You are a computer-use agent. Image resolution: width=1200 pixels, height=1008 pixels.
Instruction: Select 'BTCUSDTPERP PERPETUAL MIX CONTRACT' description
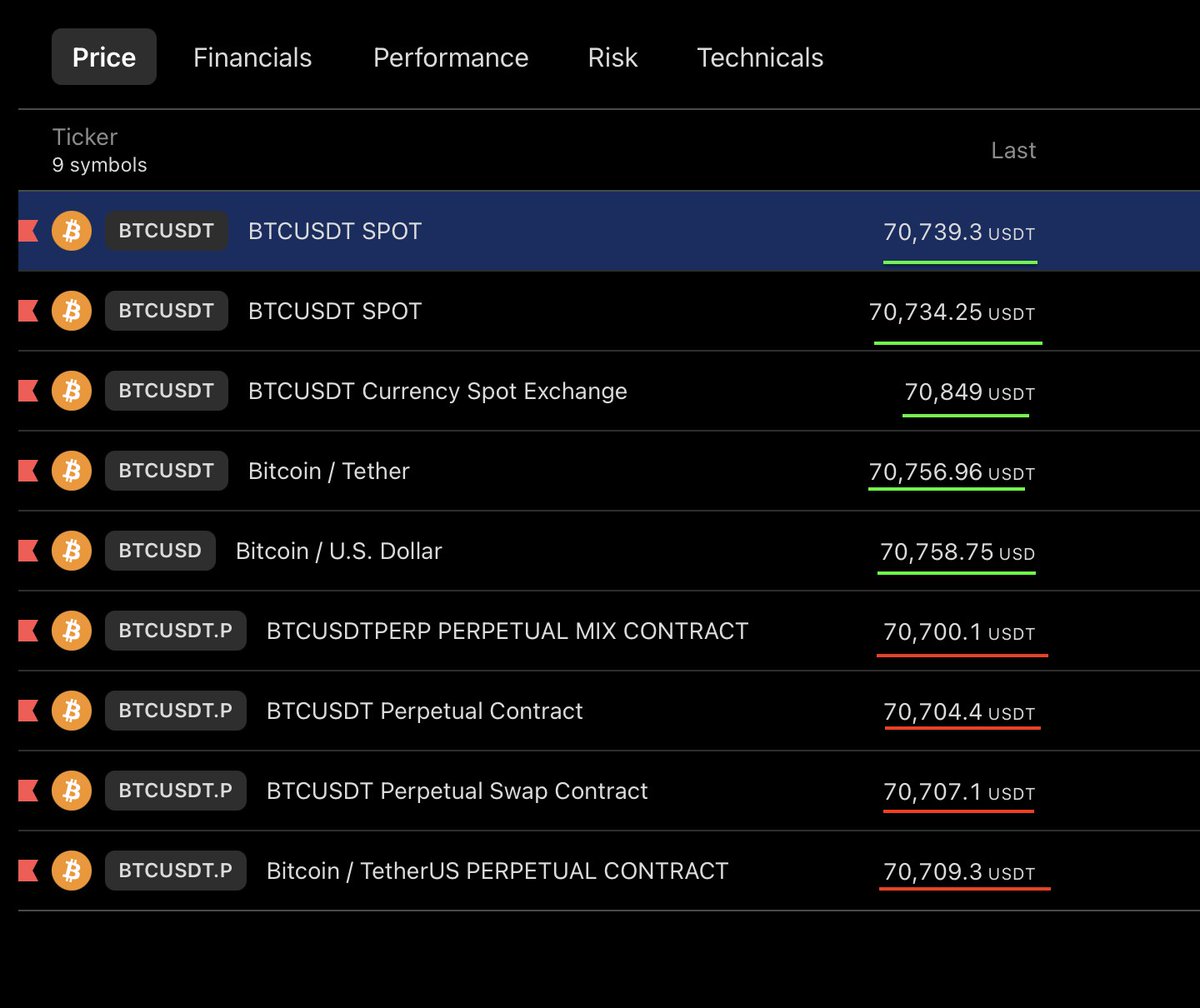click(507, 631)
